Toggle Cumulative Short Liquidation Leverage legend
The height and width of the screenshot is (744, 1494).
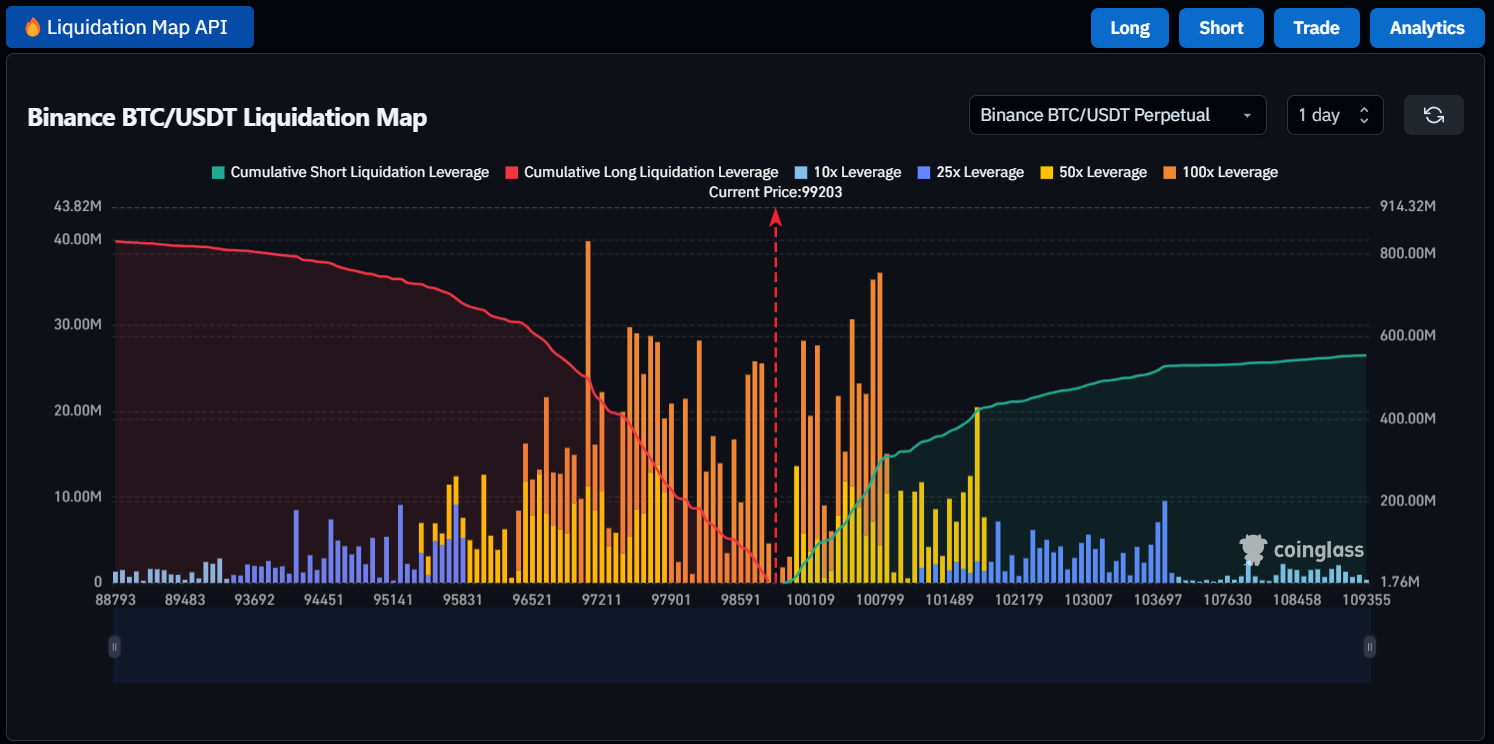349,172
